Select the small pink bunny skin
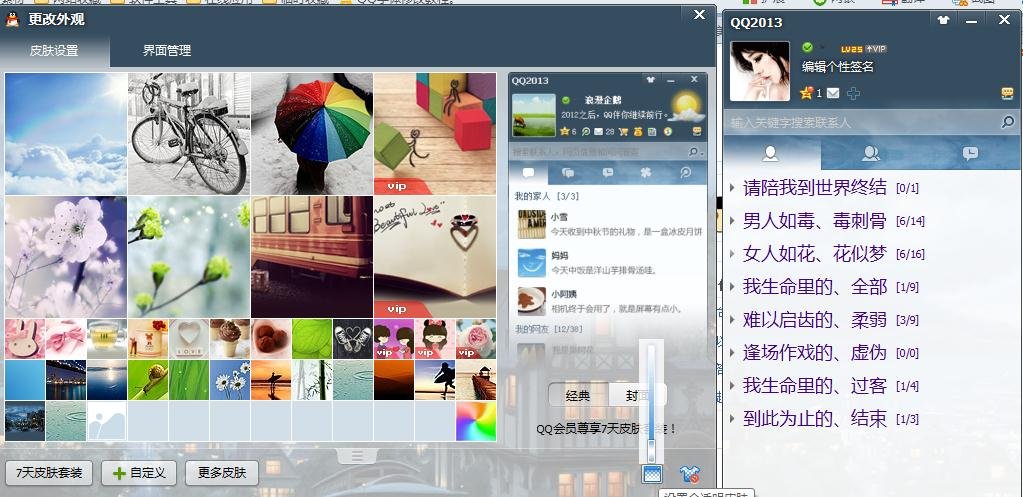Viewport: 1023px width, 497px height. (25, 339)
